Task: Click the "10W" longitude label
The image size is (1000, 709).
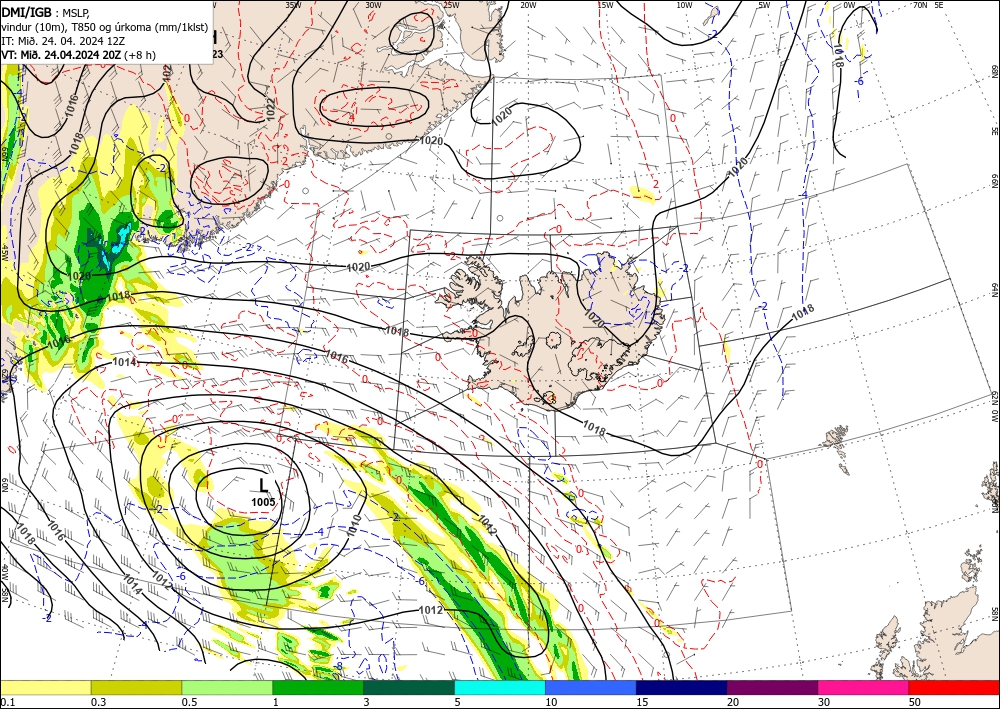Action: tap(684, 5)
